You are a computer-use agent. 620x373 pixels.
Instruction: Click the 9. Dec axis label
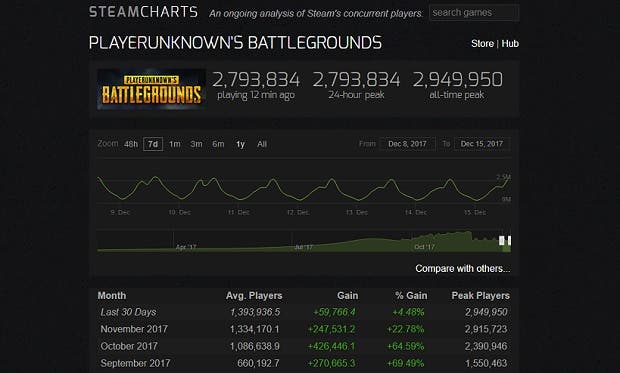point(120,212)
